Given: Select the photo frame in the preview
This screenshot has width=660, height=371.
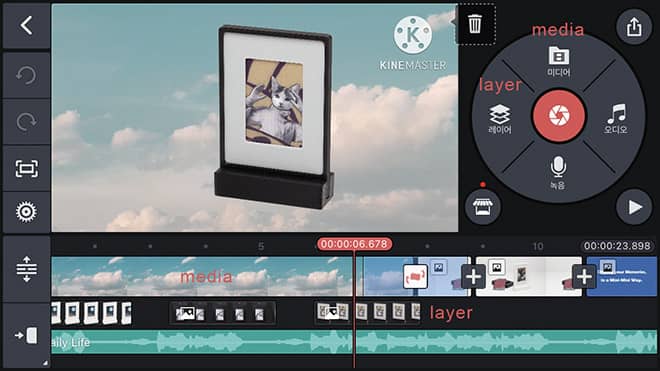Looking at the screenshot, I should tap(274, 116).
